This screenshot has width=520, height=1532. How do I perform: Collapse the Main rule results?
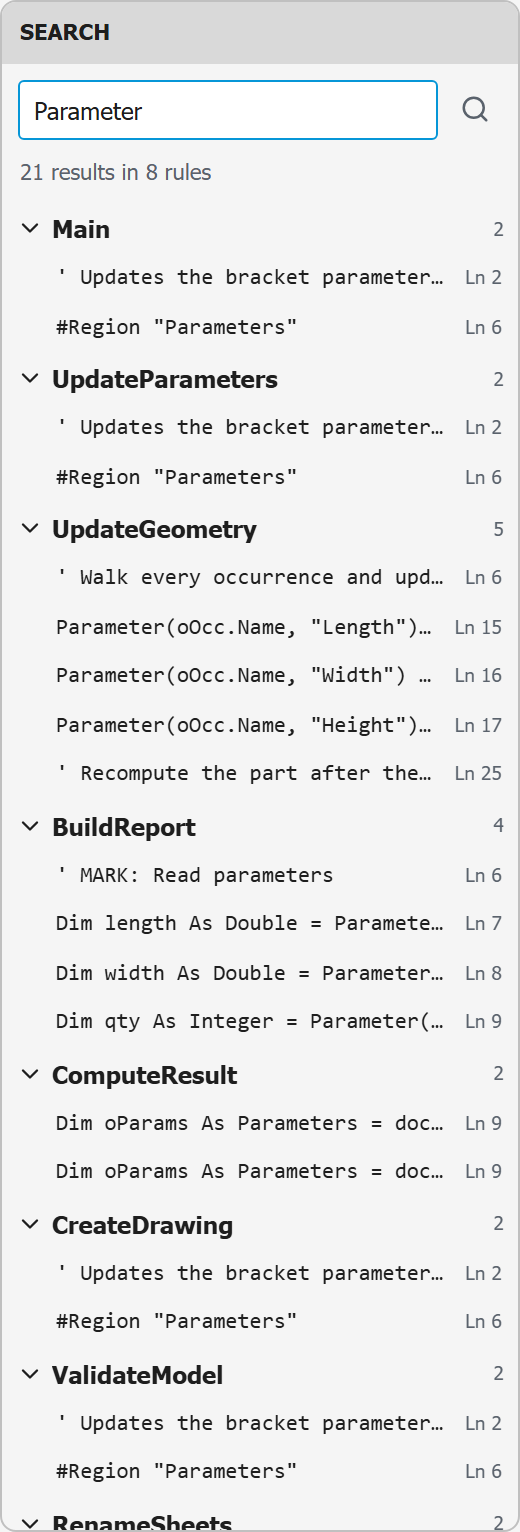(29, 229)
